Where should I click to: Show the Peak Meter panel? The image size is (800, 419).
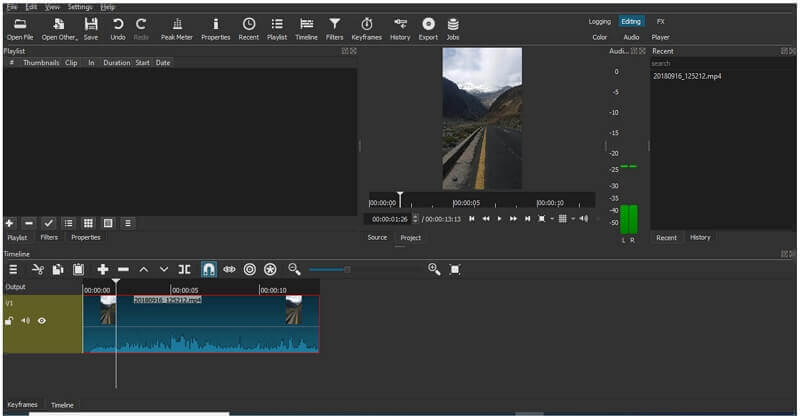177,29
